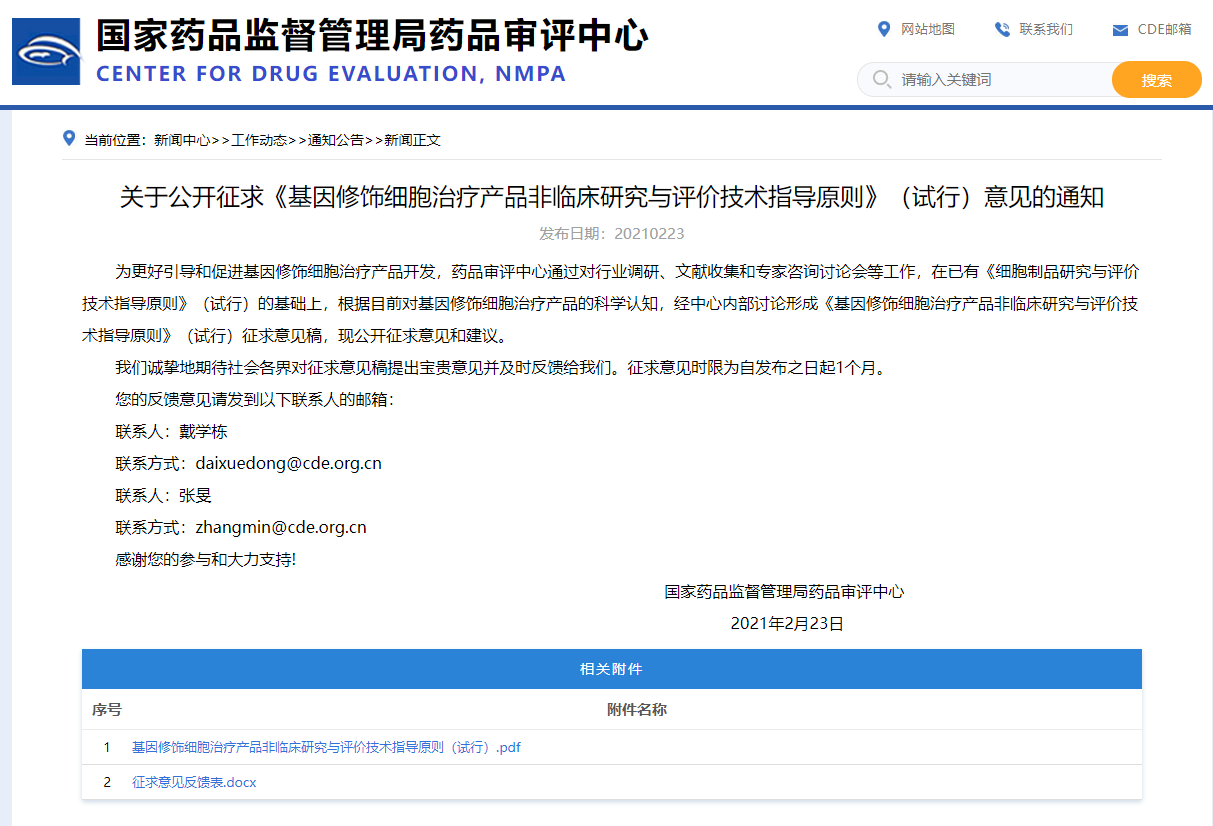Click the date 2021年2月23日
The height and width of the screenshot is (826, 1213).
coord(787,623)
